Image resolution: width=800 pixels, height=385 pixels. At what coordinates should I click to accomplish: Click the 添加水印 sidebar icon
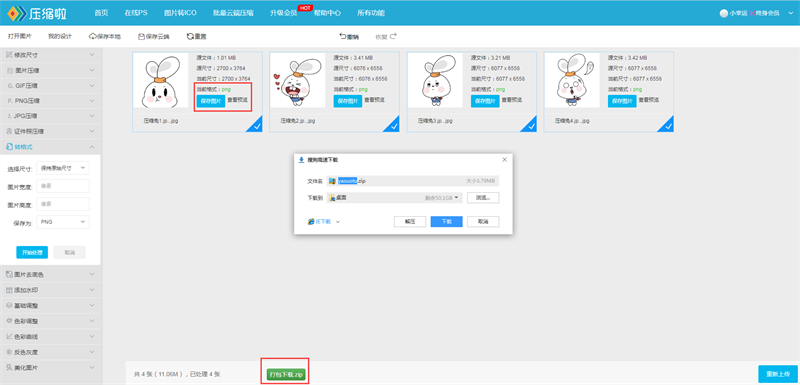9,290
